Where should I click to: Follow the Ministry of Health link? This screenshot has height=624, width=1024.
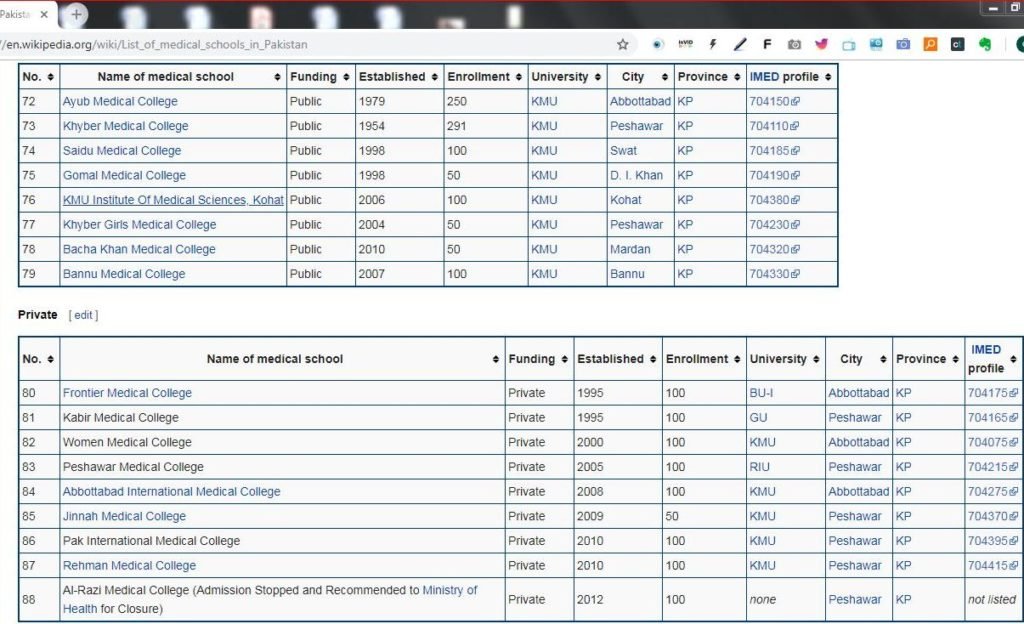[x=450, y=590]
